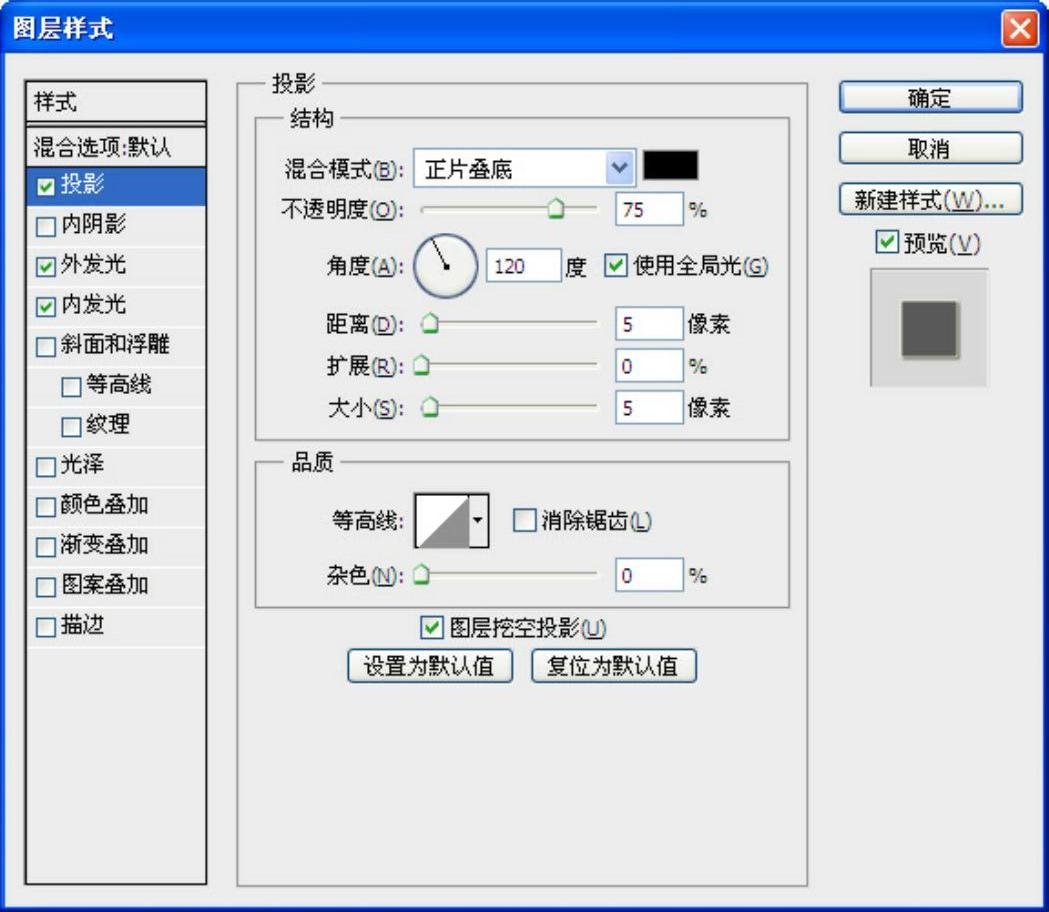Viewport: 1049px width, 912px height.
Task: Click the angle dial for shadow direction
Action: coord(445,267)
